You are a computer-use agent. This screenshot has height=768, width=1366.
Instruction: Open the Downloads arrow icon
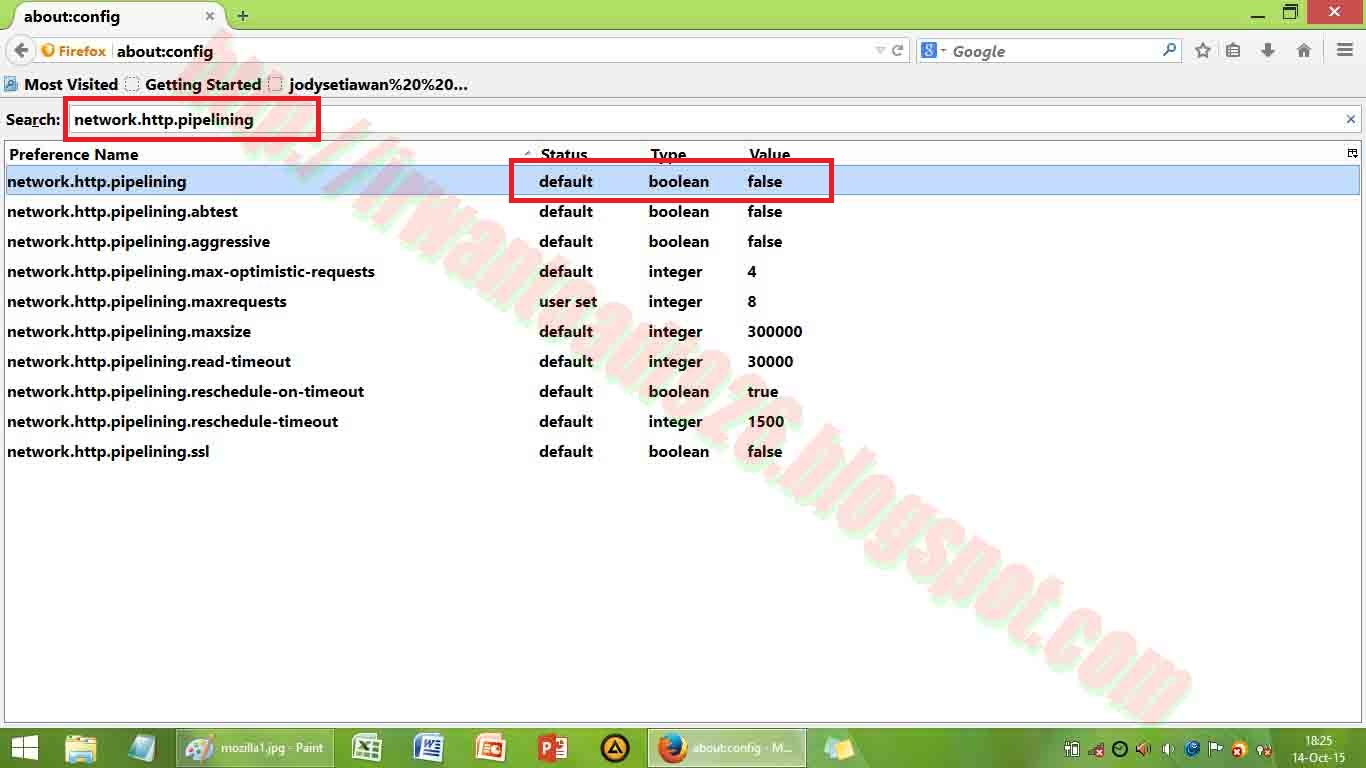[x=1268, y=50]
